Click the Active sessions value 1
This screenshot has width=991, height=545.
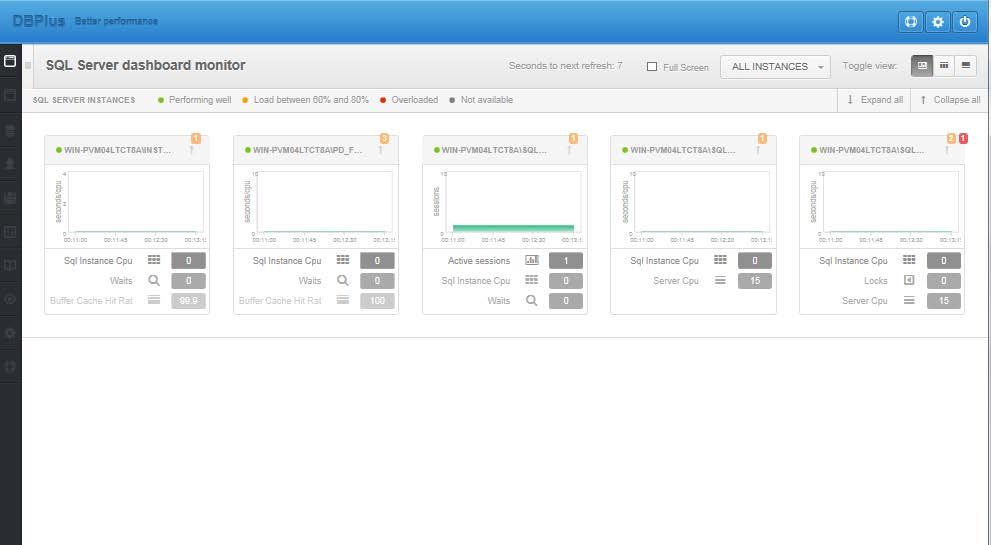pos(566,260)
